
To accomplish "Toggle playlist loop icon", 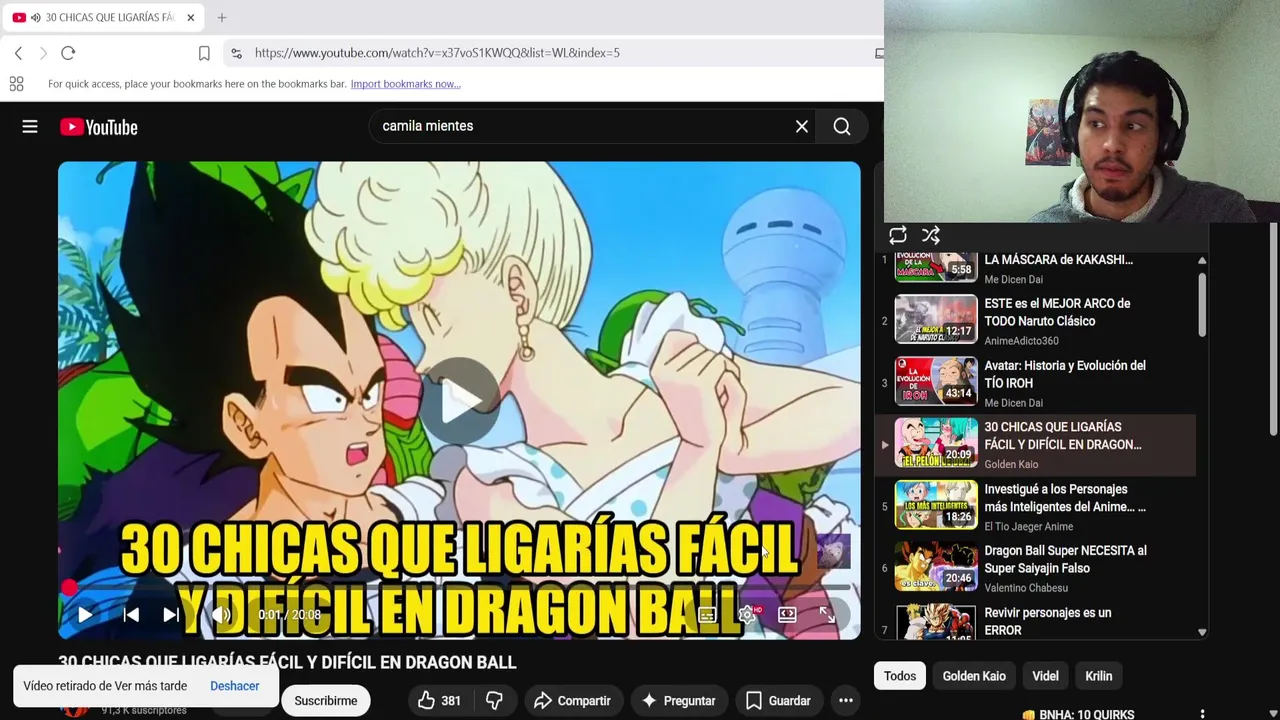I will click(898, 235).
